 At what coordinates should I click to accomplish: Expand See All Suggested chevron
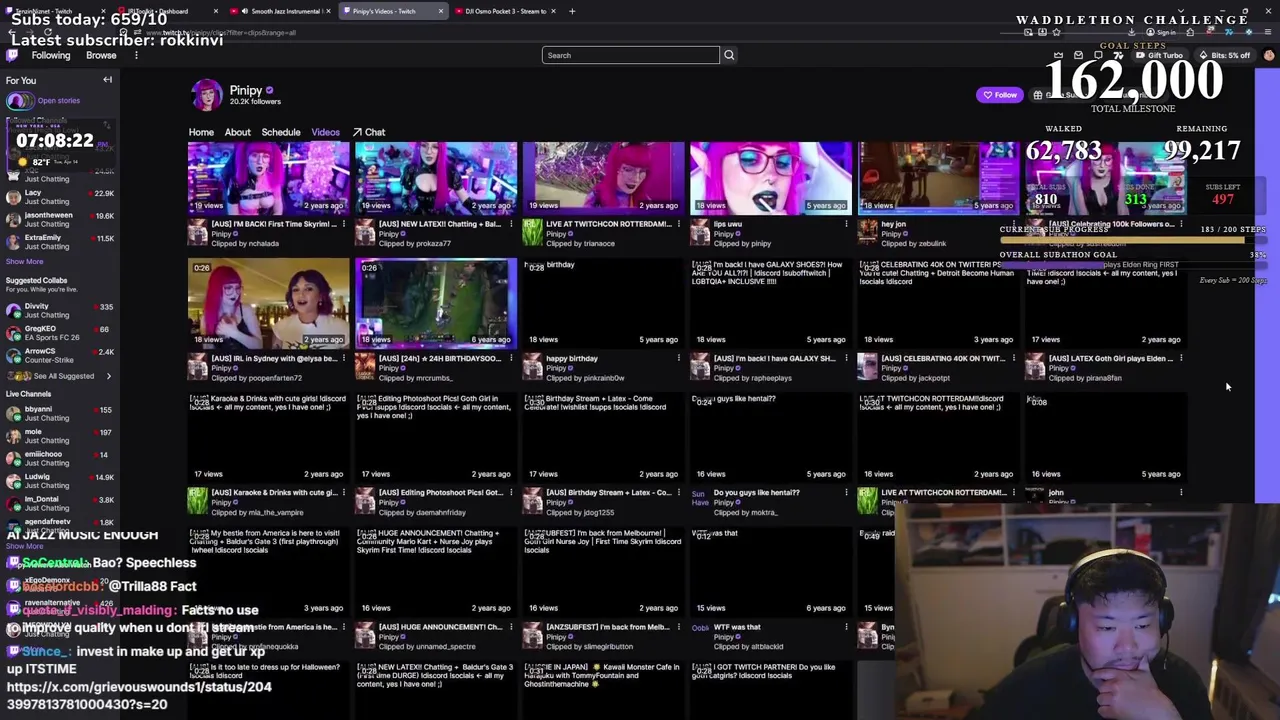108,376
